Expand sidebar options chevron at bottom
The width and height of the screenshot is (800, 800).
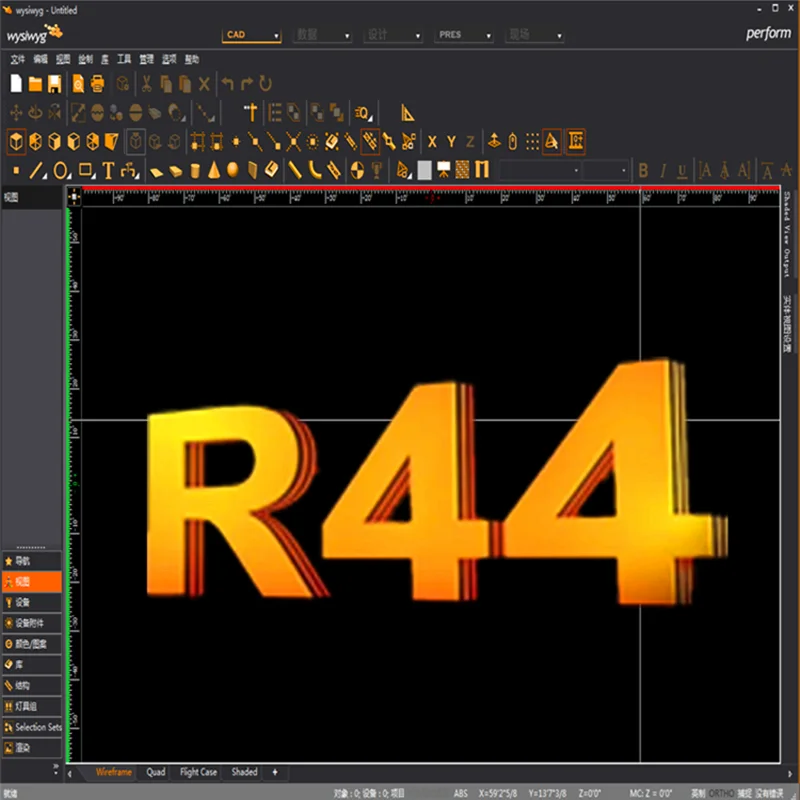click(x=56, y=769)
